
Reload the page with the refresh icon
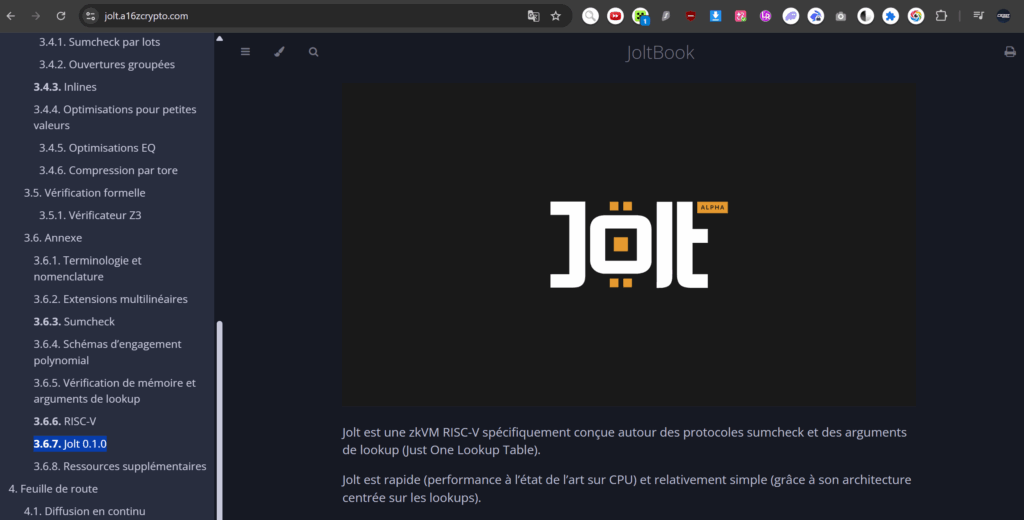(x=61, y=16)
